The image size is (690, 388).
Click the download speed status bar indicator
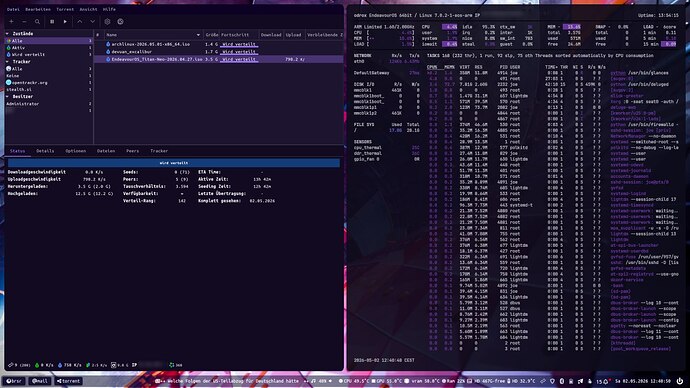point(44,365)
